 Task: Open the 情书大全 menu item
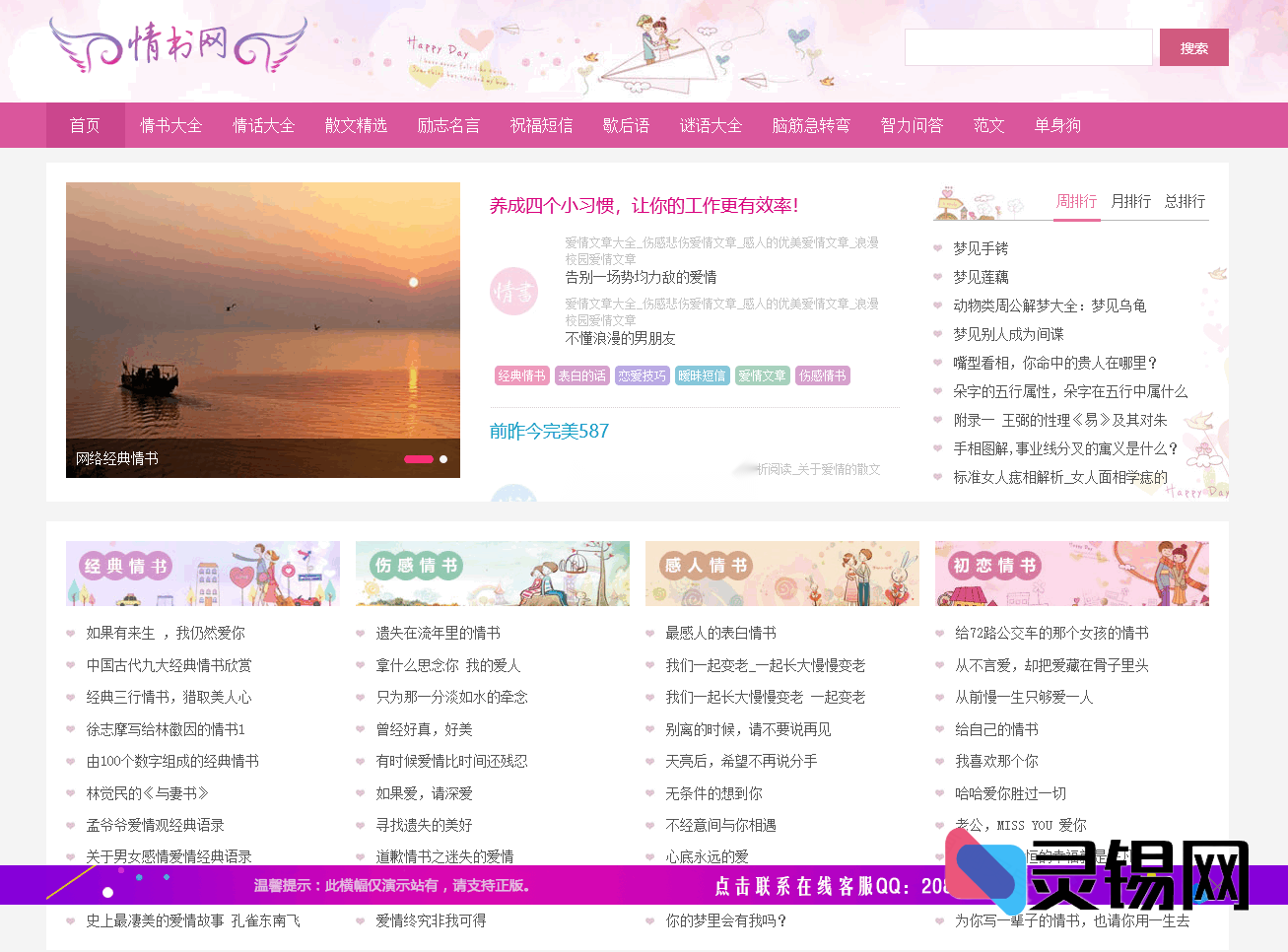[x=171, y=125]
